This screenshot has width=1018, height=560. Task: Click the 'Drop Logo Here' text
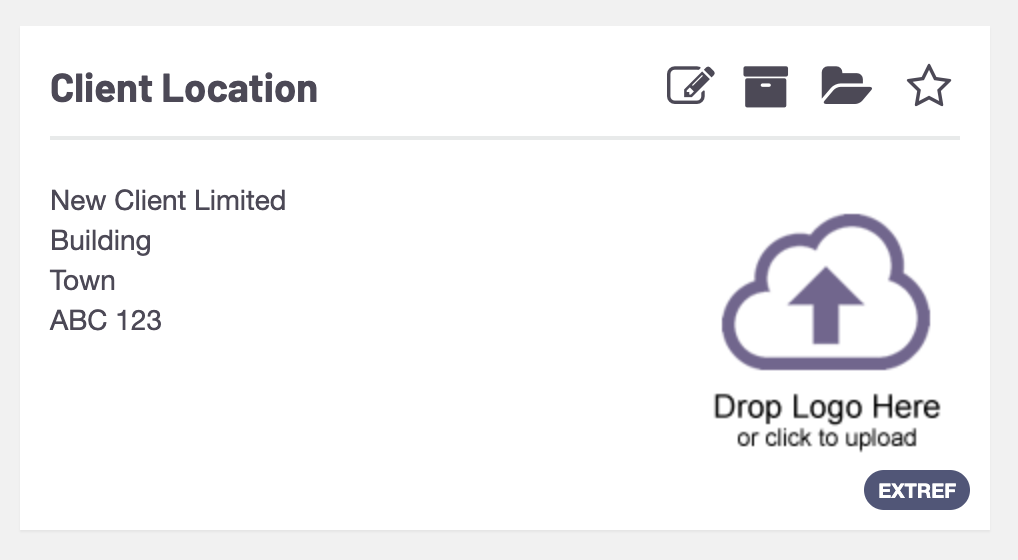[826, 408]
